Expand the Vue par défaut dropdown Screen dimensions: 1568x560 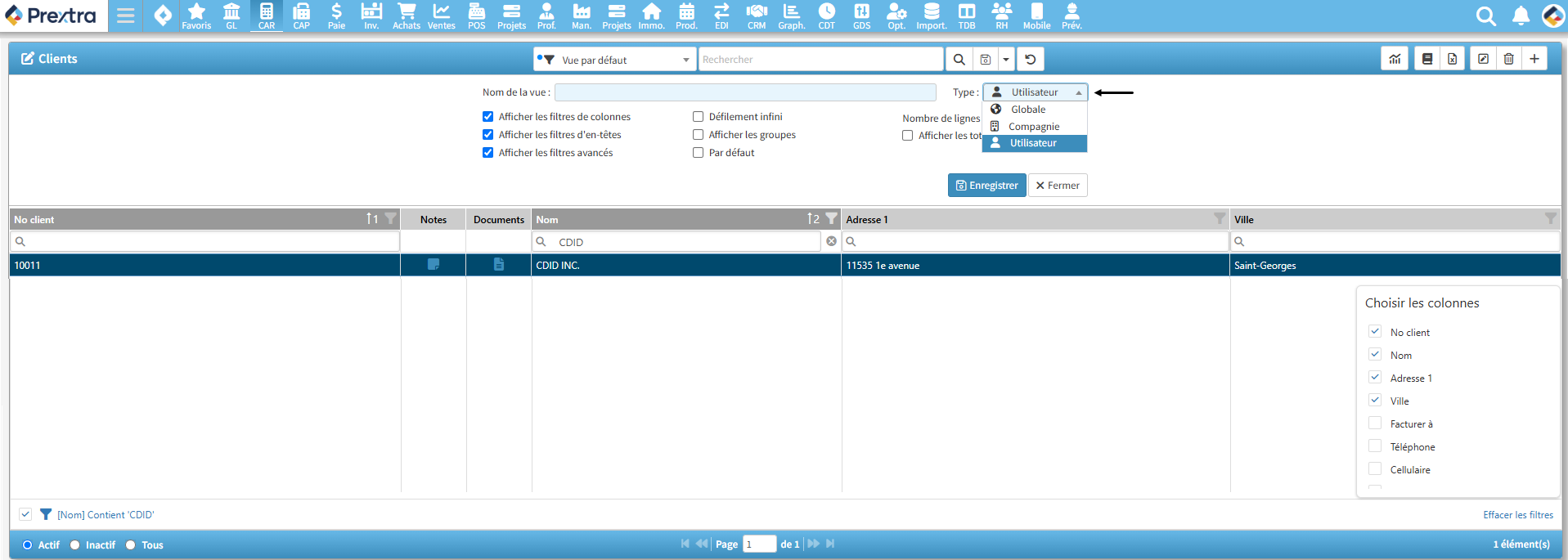point(613,60)
